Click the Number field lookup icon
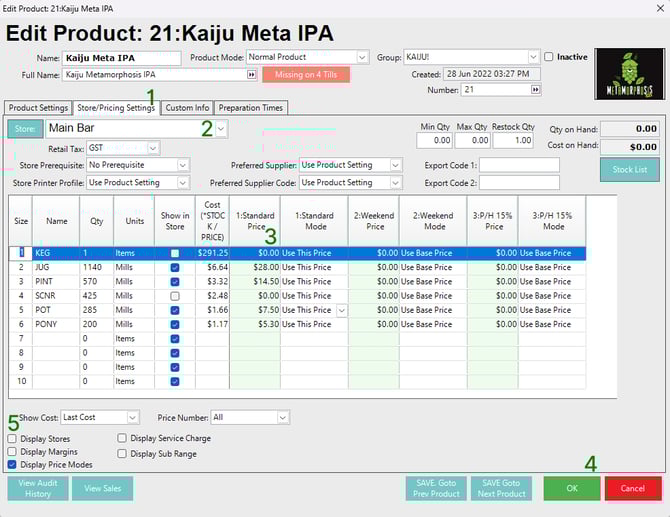 535,90
